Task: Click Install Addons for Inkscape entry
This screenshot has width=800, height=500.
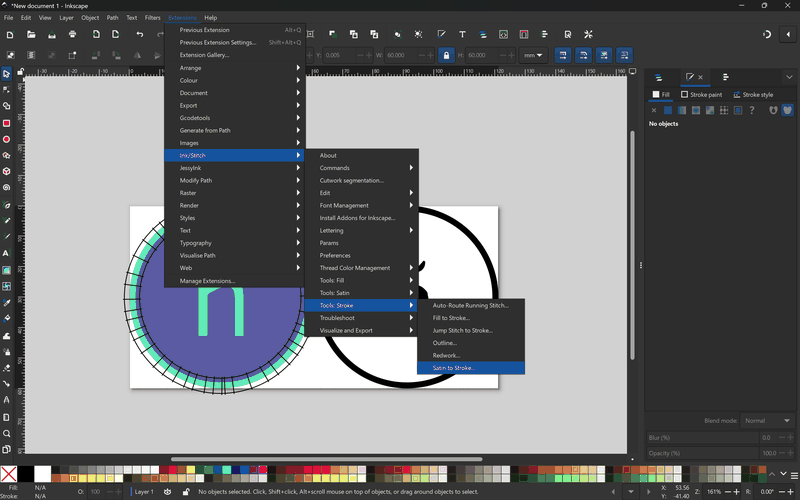Action: point(362,218)
